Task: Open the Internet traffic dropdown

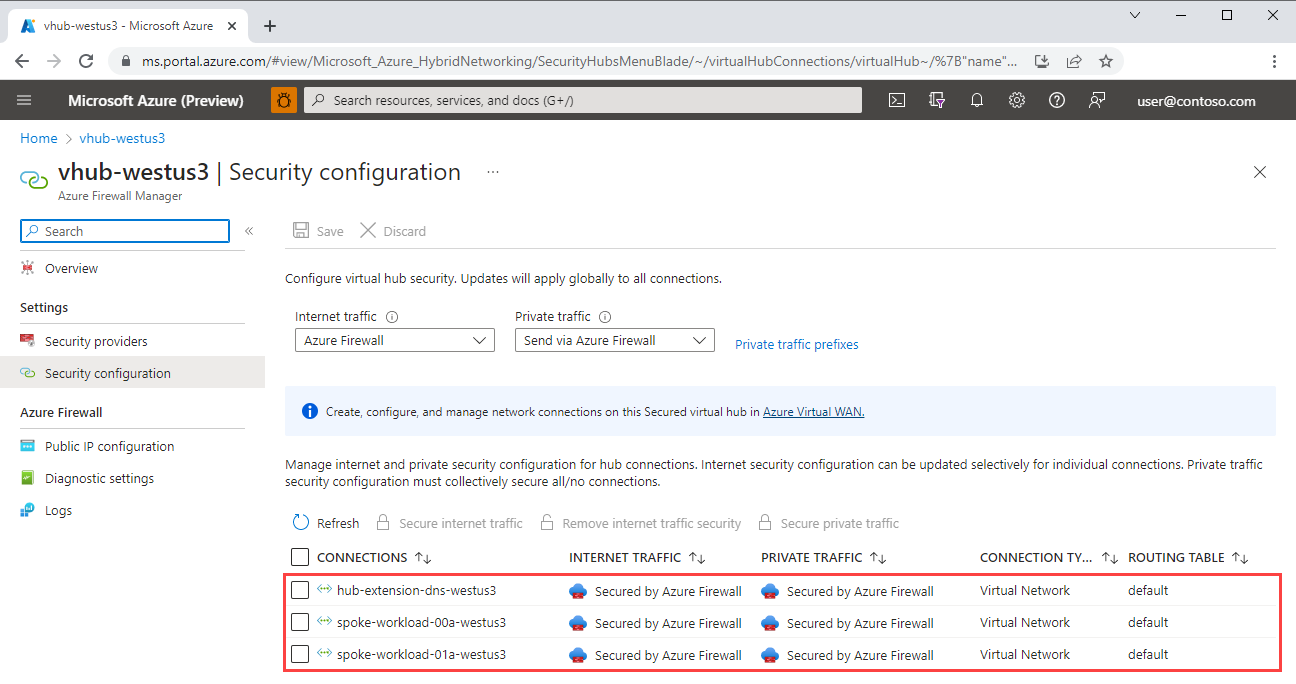Action: [394, 340]
